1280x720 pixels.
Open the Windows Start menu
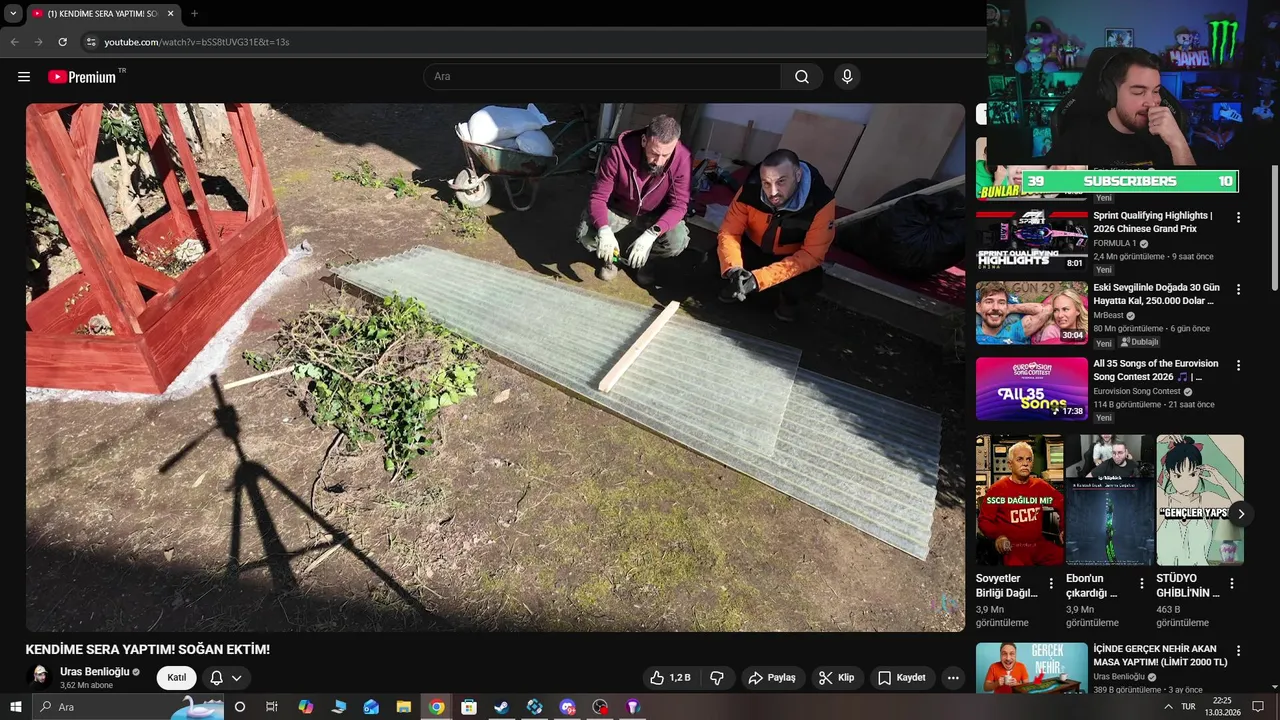(15, 707)
